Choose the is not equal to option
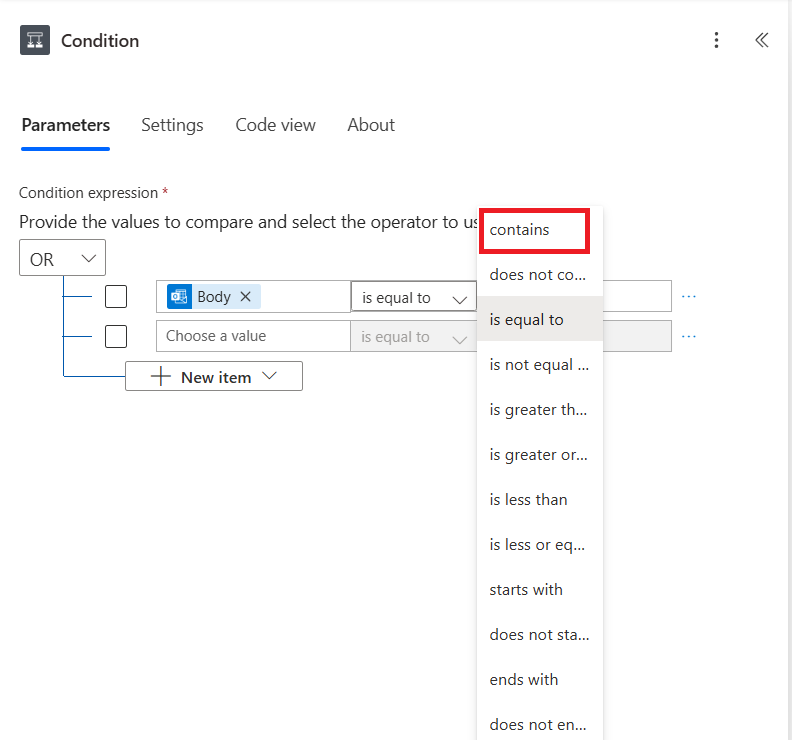 click(540, 364)
